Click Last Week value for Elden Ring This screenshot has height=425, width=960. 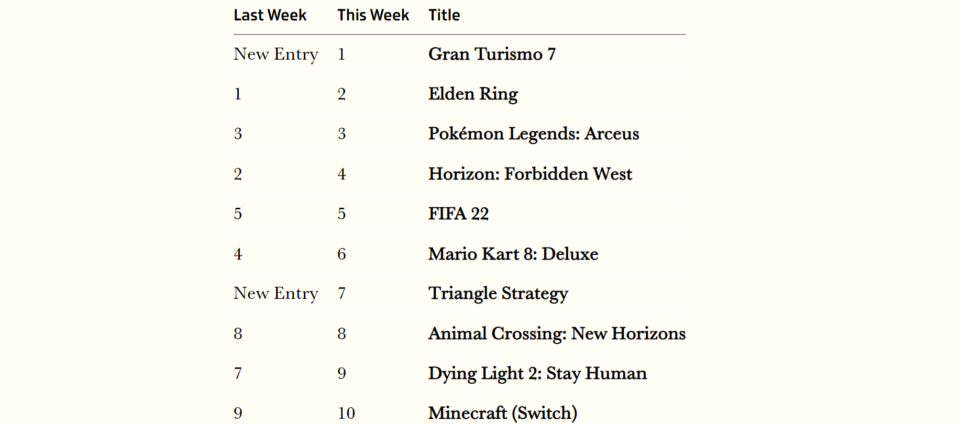(x=238, y=94)
